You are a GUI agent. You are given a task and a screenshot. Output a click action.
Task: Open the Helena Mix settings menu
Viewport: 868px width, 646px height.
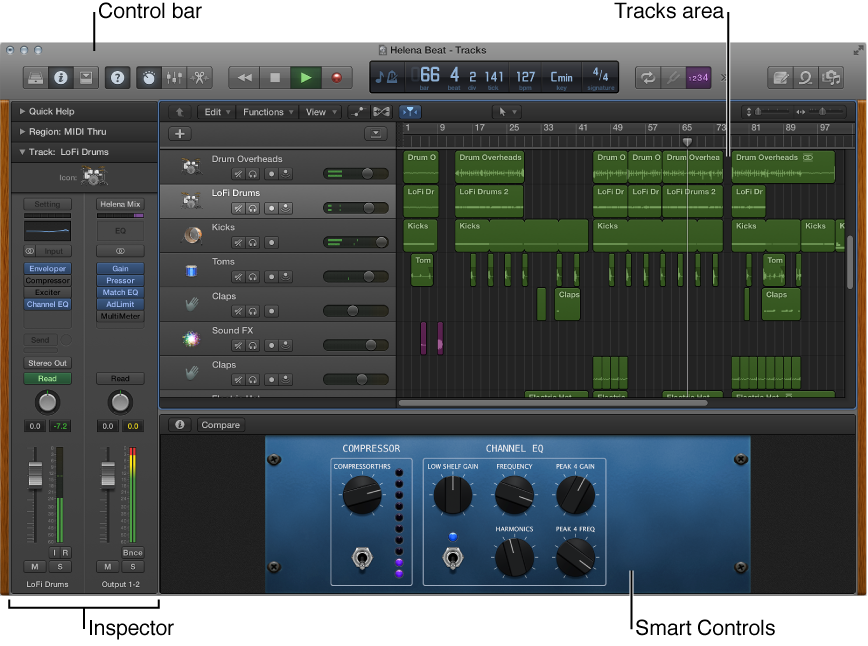pyautogui.click(x=120, y=203)
